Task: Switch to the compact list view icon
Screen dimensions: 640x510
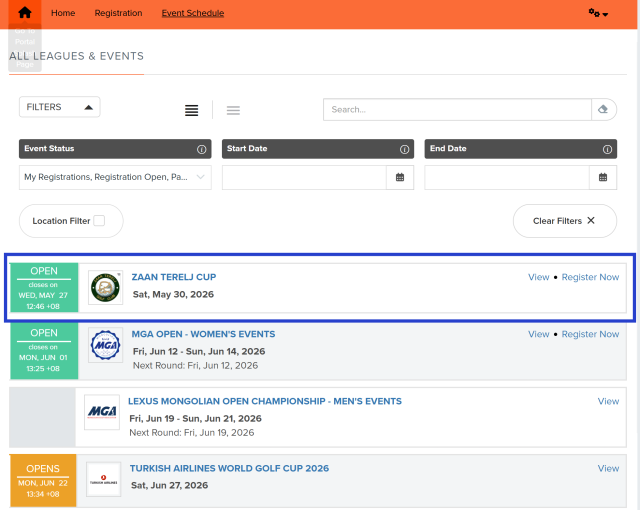Action: [233, 110]
